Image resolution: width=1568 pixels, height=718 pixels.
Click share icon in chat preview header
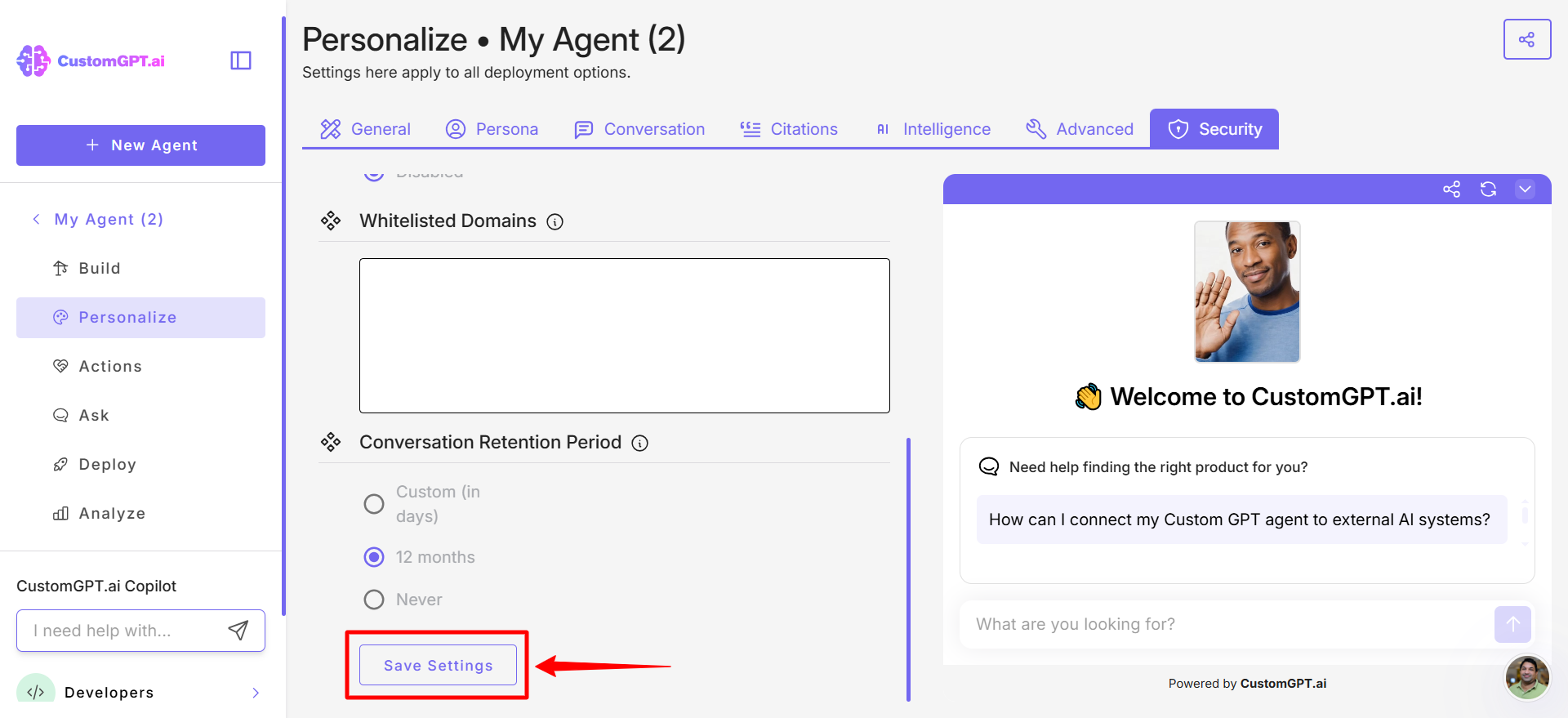[1451, 190]
